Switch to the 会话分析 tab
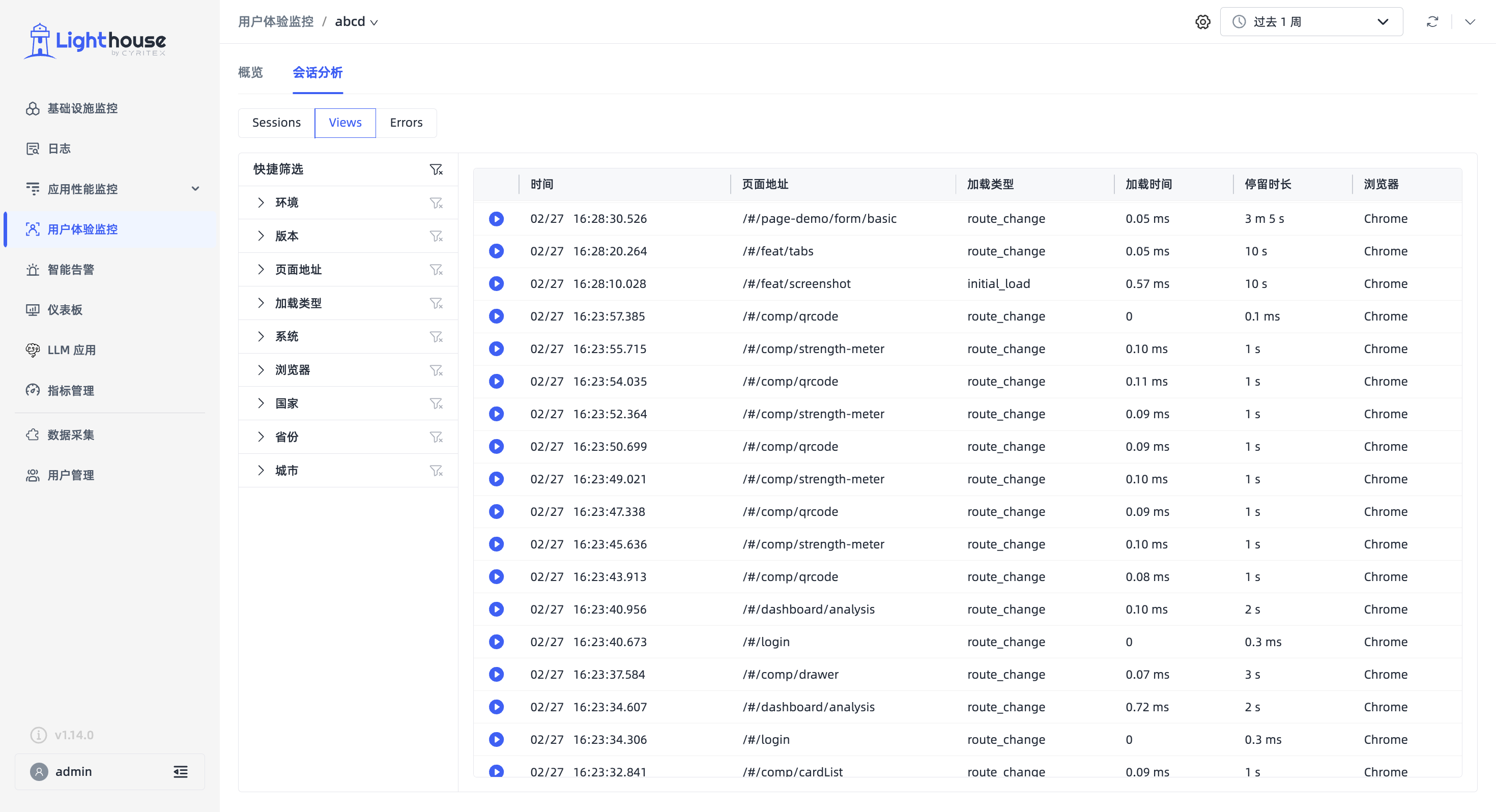 [318, 73]
